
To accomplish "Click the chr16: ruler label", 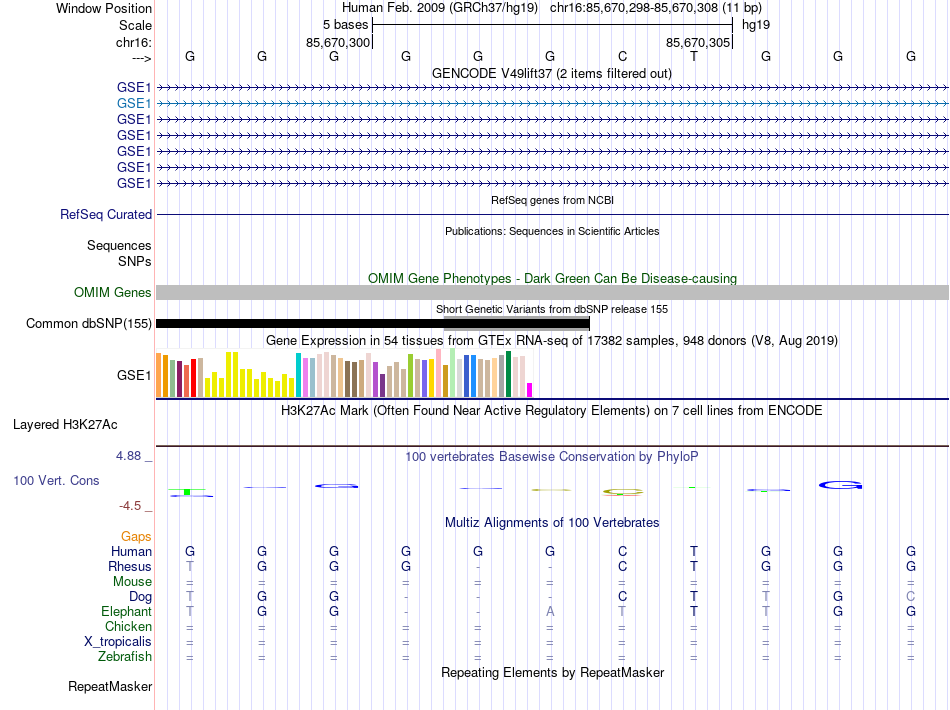I will tap(133, 42).
